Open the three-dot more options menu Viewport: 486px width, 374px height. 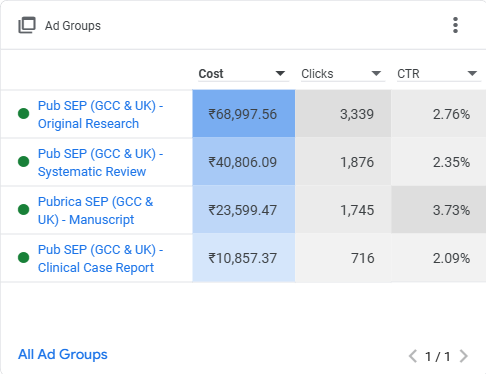pos(455,25)
